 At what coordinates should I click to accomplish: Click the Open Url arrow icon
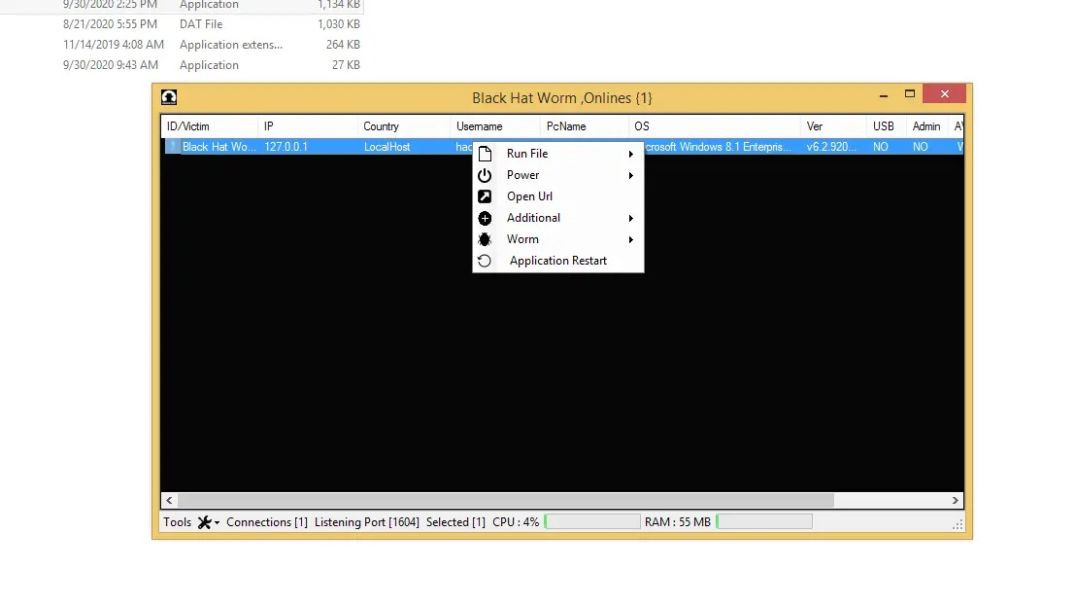click(x=485, y=196)
